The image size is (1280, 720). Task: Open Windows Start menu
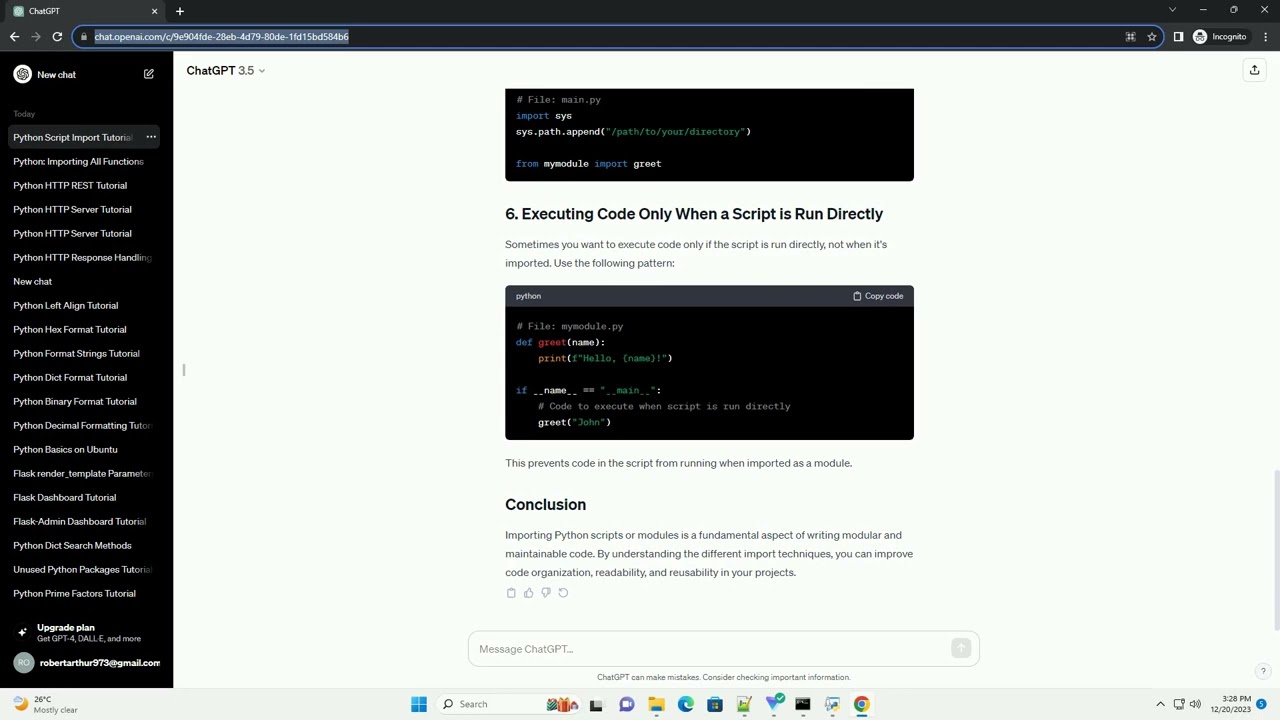[419, 704]
